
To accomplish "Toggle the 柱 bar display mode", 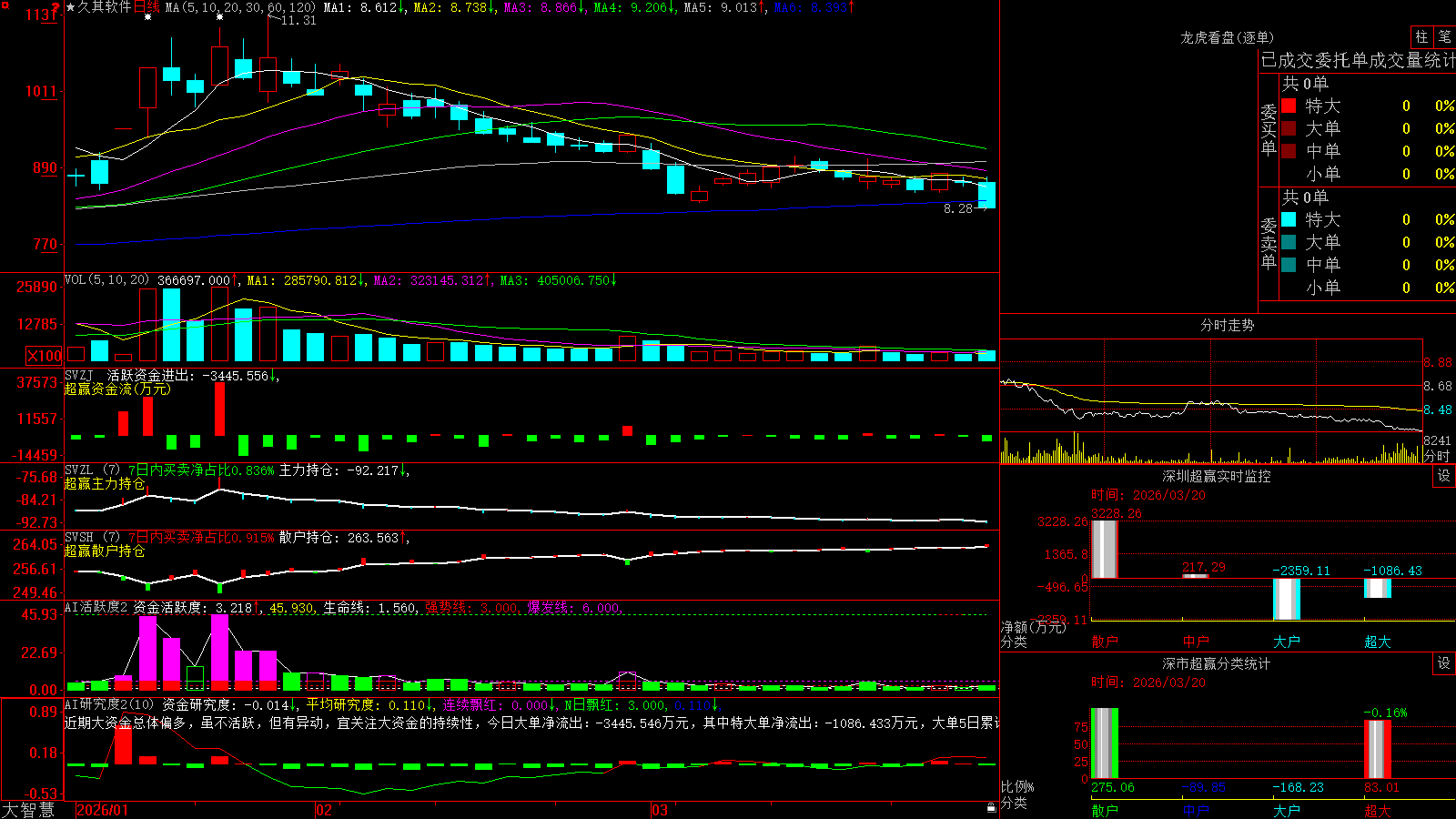I will (x=1421, y=37).
